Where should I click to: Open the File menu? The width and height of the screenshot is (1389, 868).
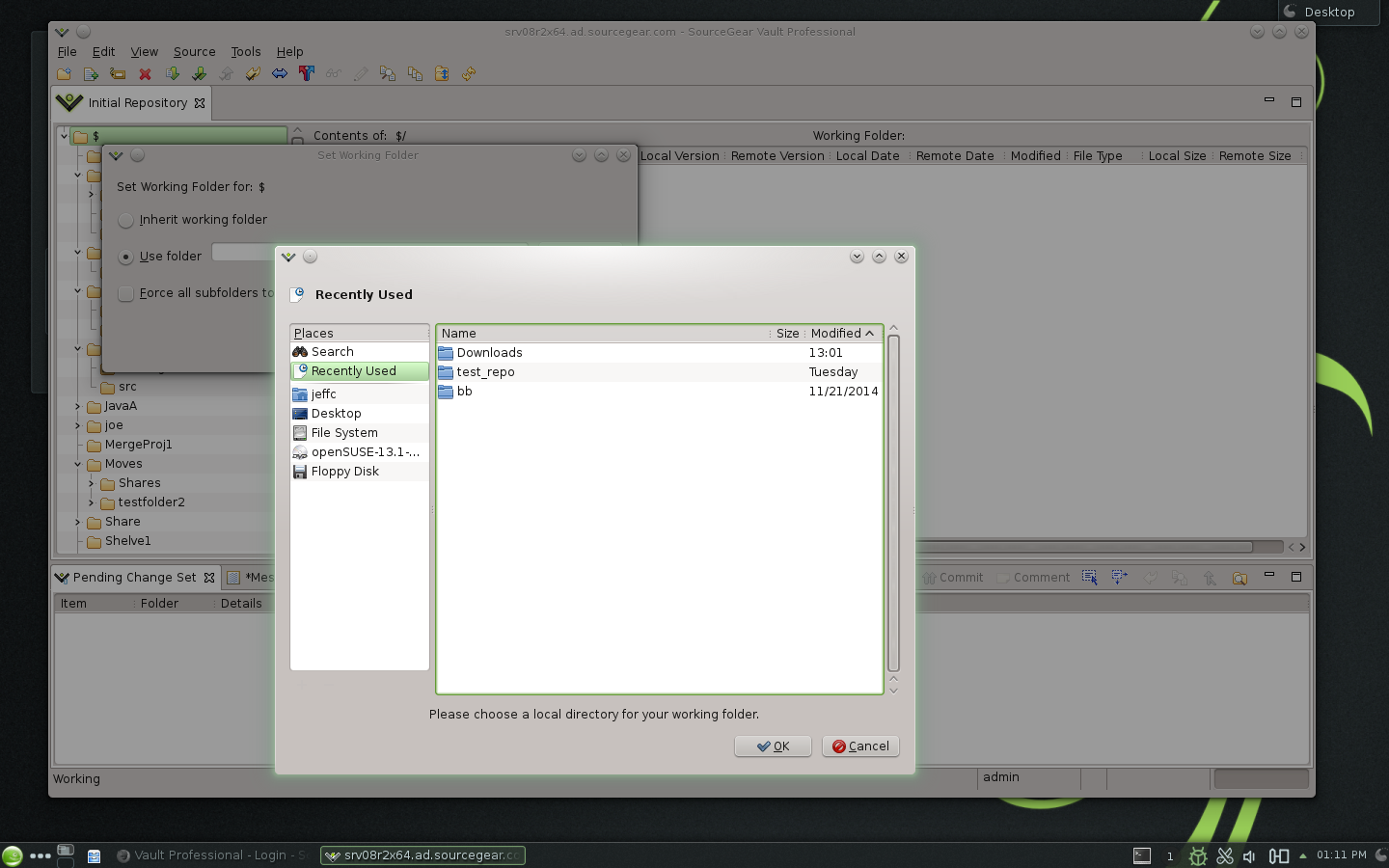68,52
